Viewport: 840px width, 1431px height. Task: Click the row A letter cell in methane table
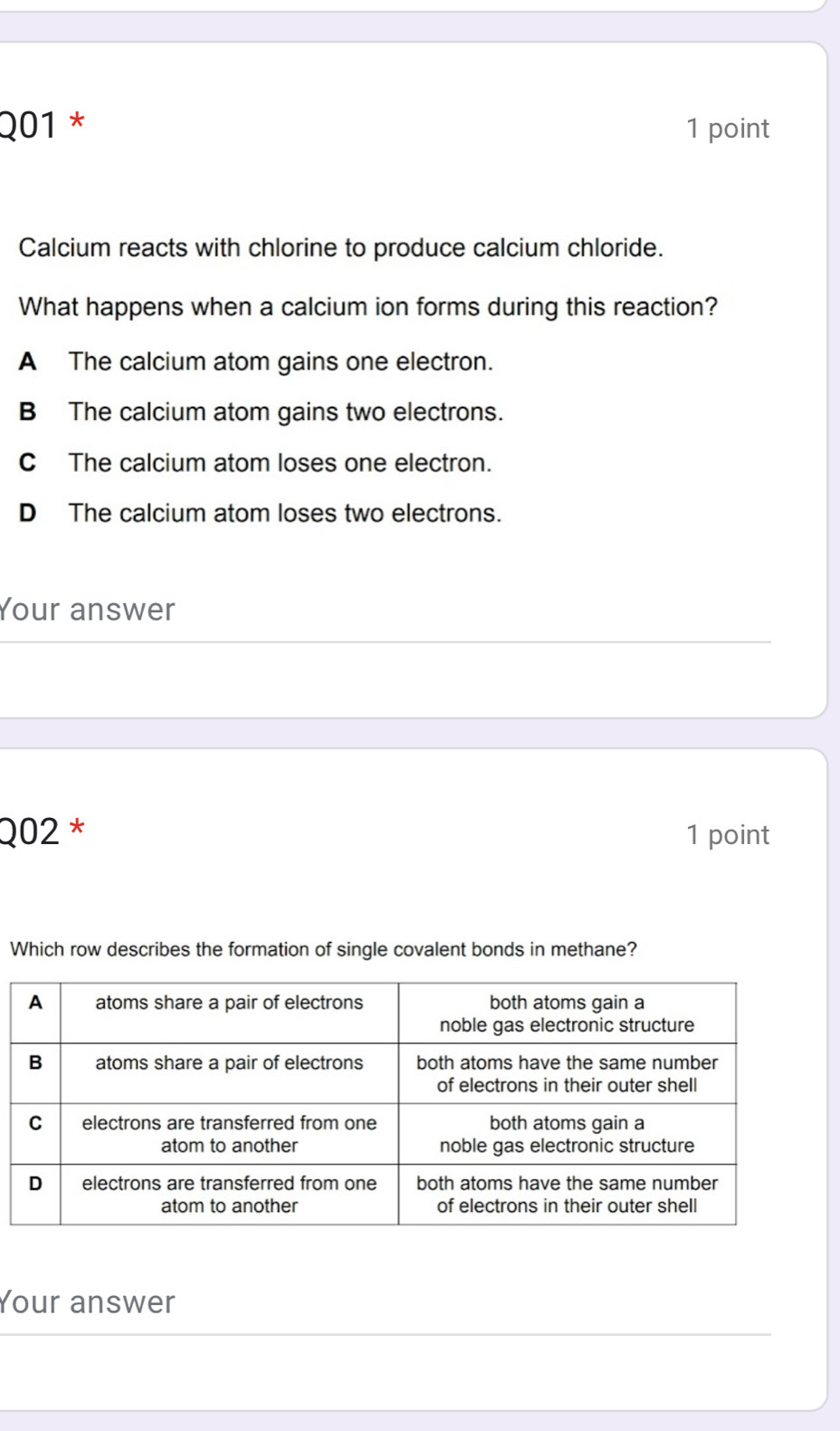(35, 1013)
